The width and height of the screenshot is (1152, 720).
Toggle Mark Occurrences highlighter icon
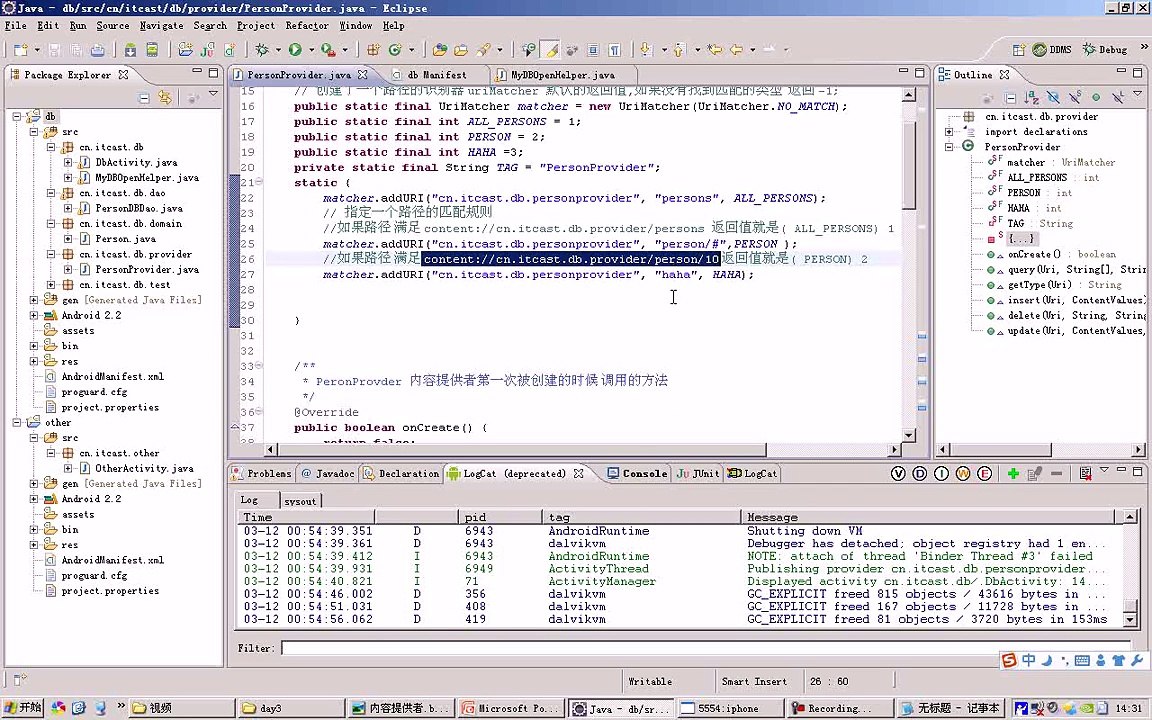[550, 50]
